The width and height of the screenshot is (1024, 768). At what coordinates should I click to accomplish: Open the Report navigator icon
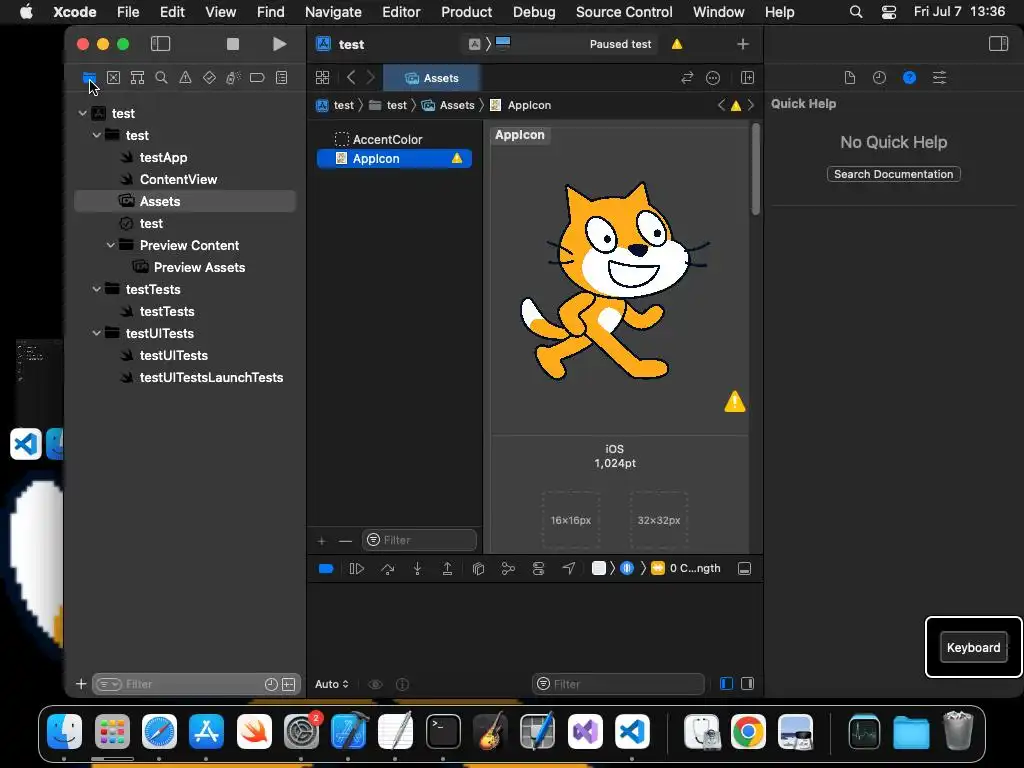pyautogui.click(x=281, y=78)
